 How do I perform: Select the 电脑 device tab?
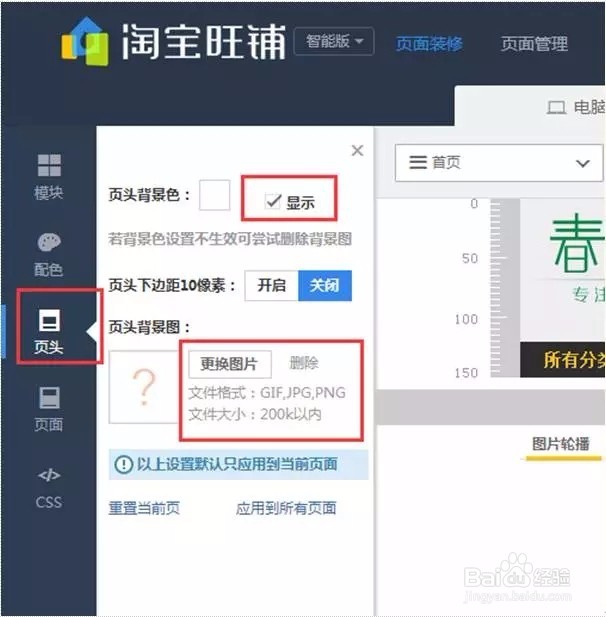(576, 107)
